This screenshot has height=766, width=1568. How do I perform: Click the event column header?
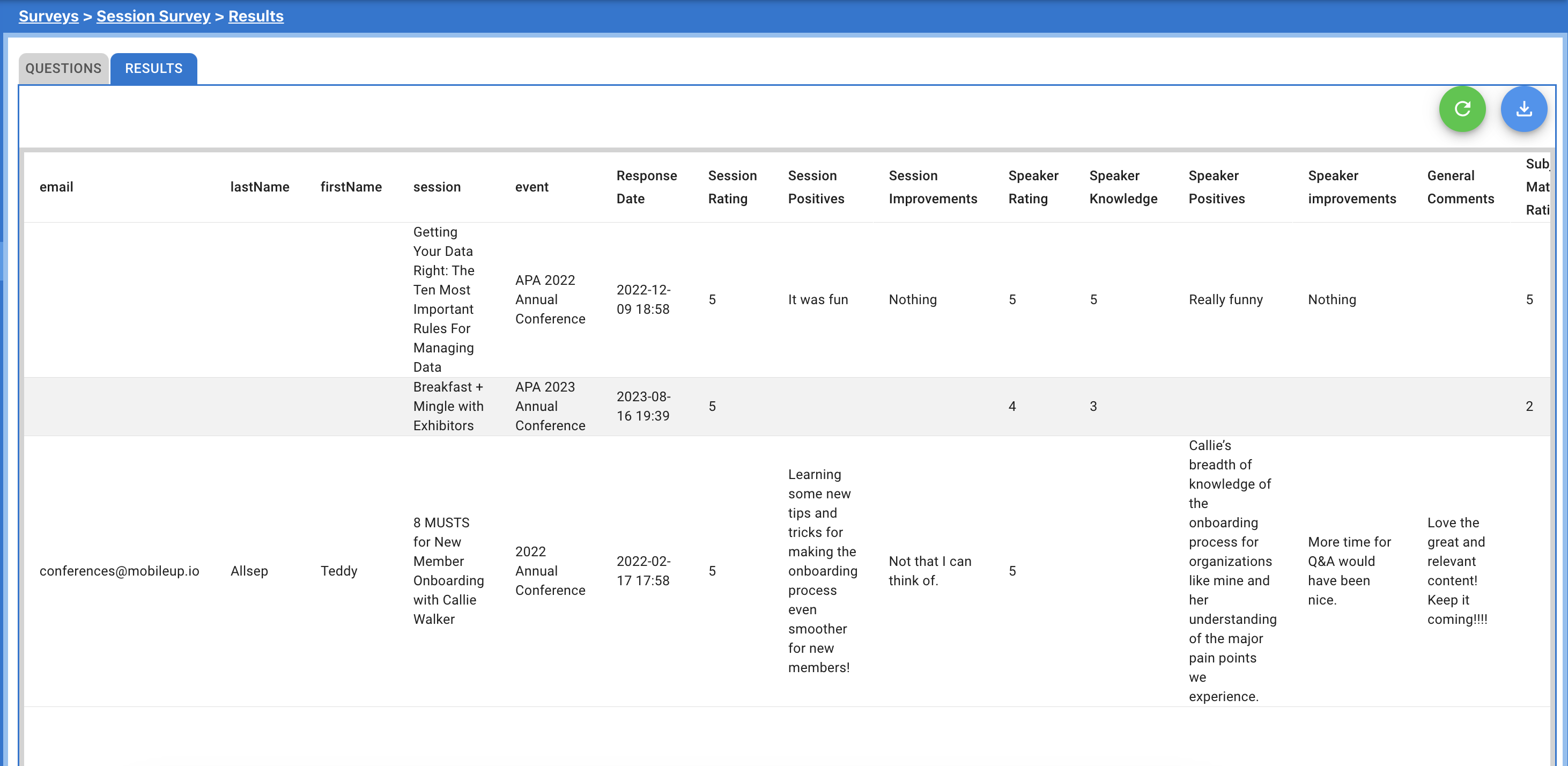click(532, 187)
